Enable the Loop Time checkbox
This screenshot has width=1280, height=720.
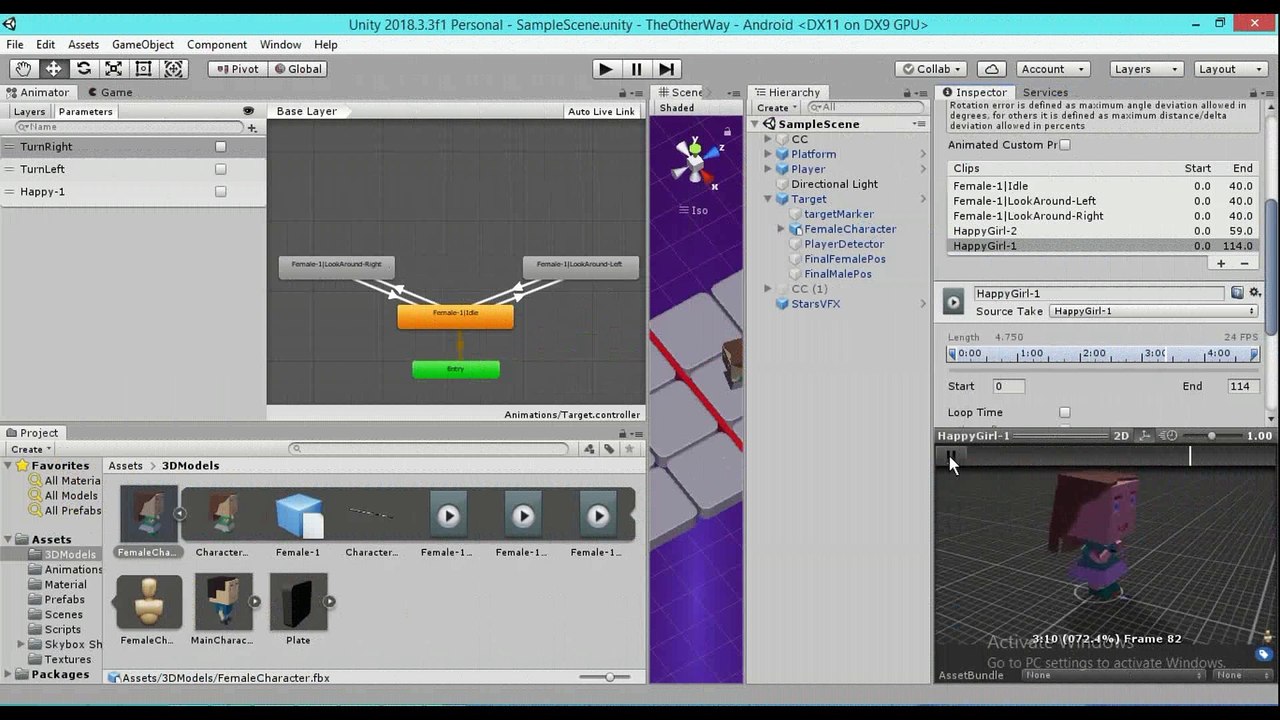point(1065,412)
